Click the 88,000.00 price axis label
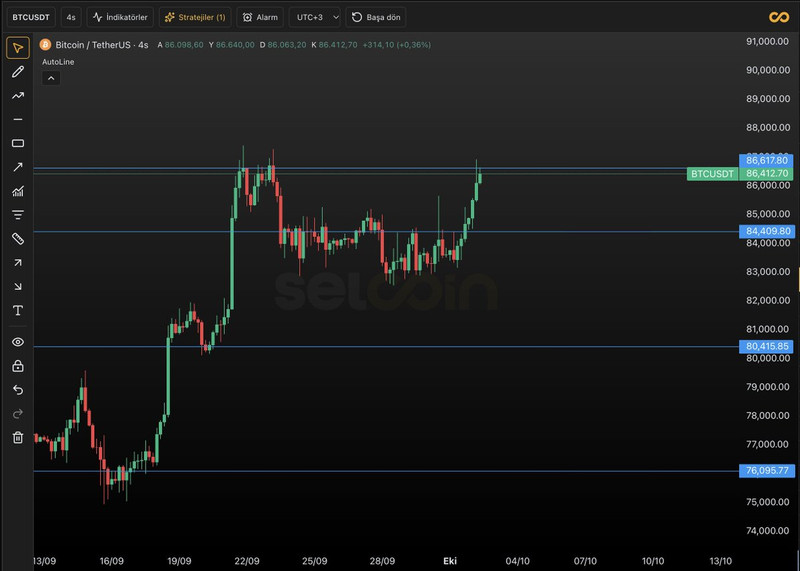The height and width of the screenshot is (571, 800). pyautogui.click(x=767, y=128)
